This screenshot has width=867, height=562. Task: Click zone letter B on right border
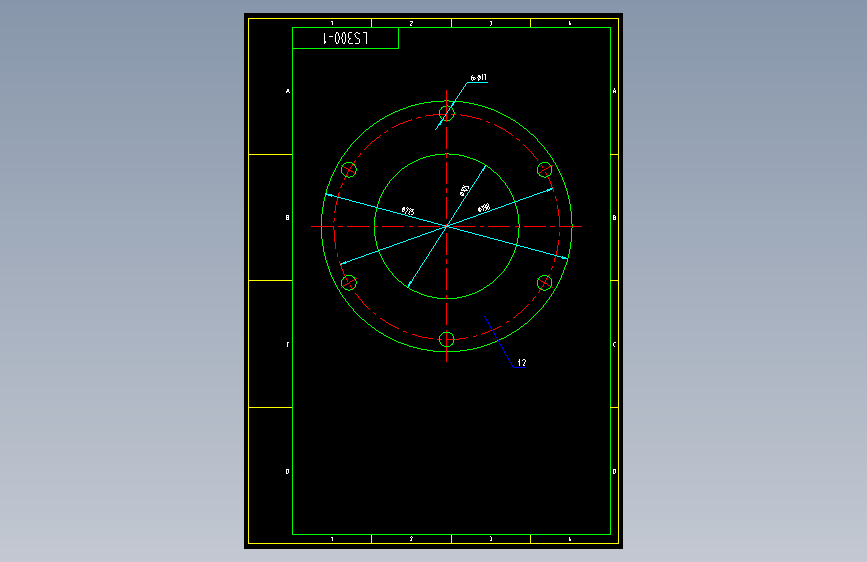click(614, 218)
